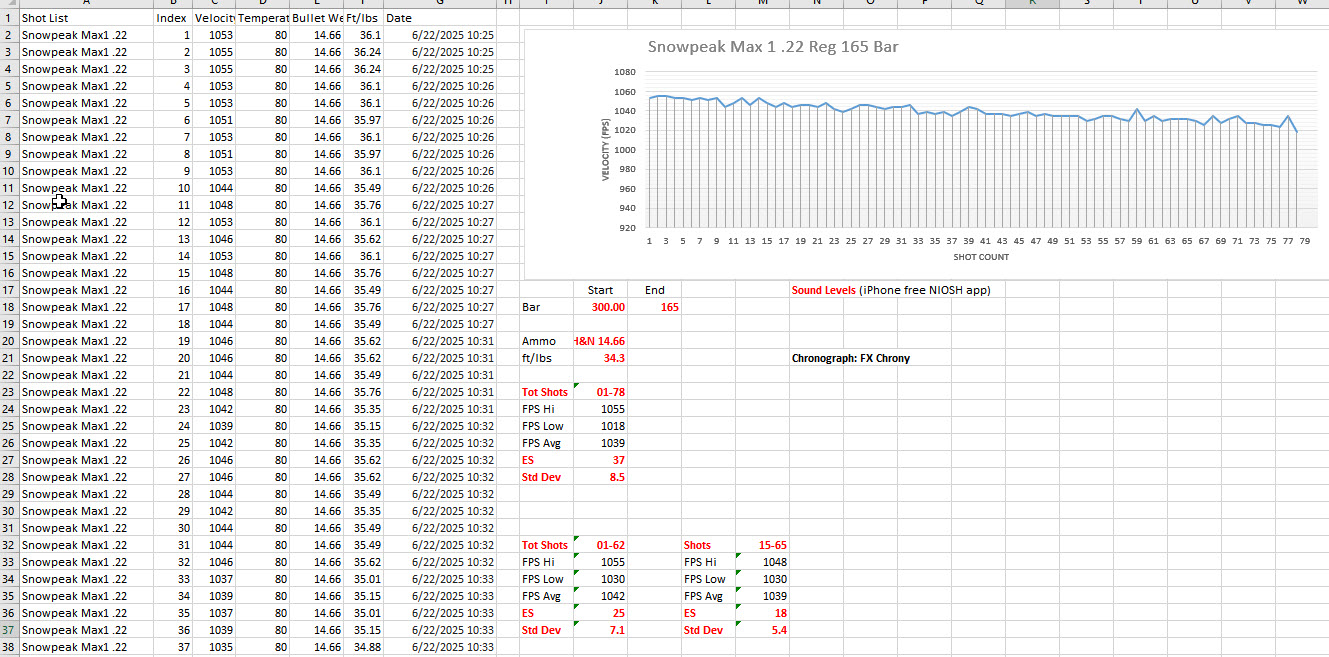Select row 38 using its row header
This screenshot has height=657, width=1329.
tap(8, 647)
